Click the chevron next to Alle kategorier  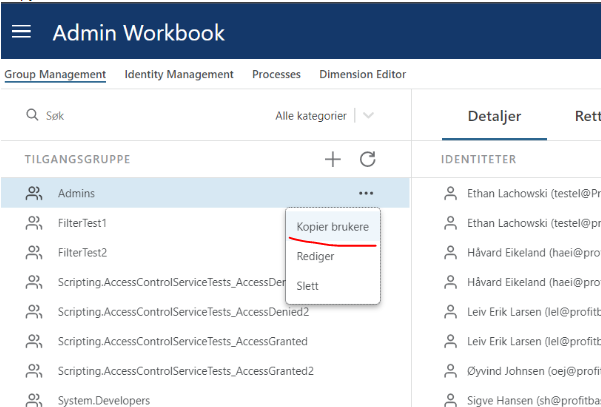click(x=369, y=116)
